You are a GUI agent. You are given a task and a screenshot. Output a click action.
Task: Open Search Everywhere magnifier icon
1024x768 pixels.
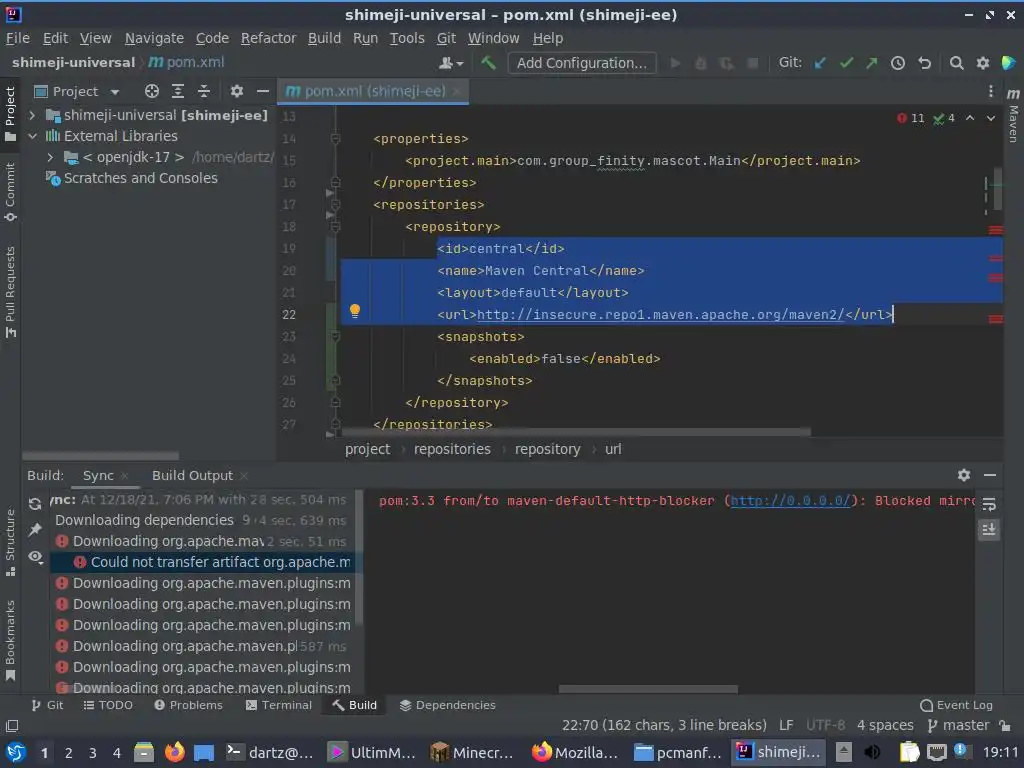956,63
